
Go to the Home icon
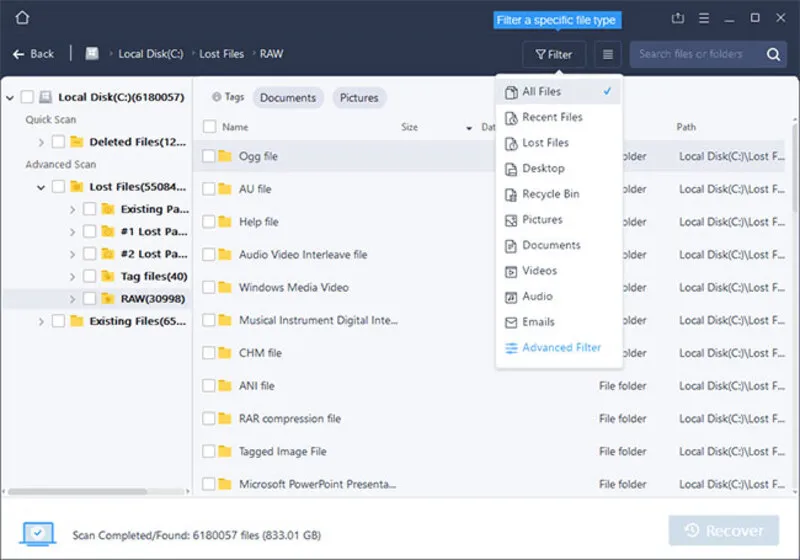pos(22,18)
